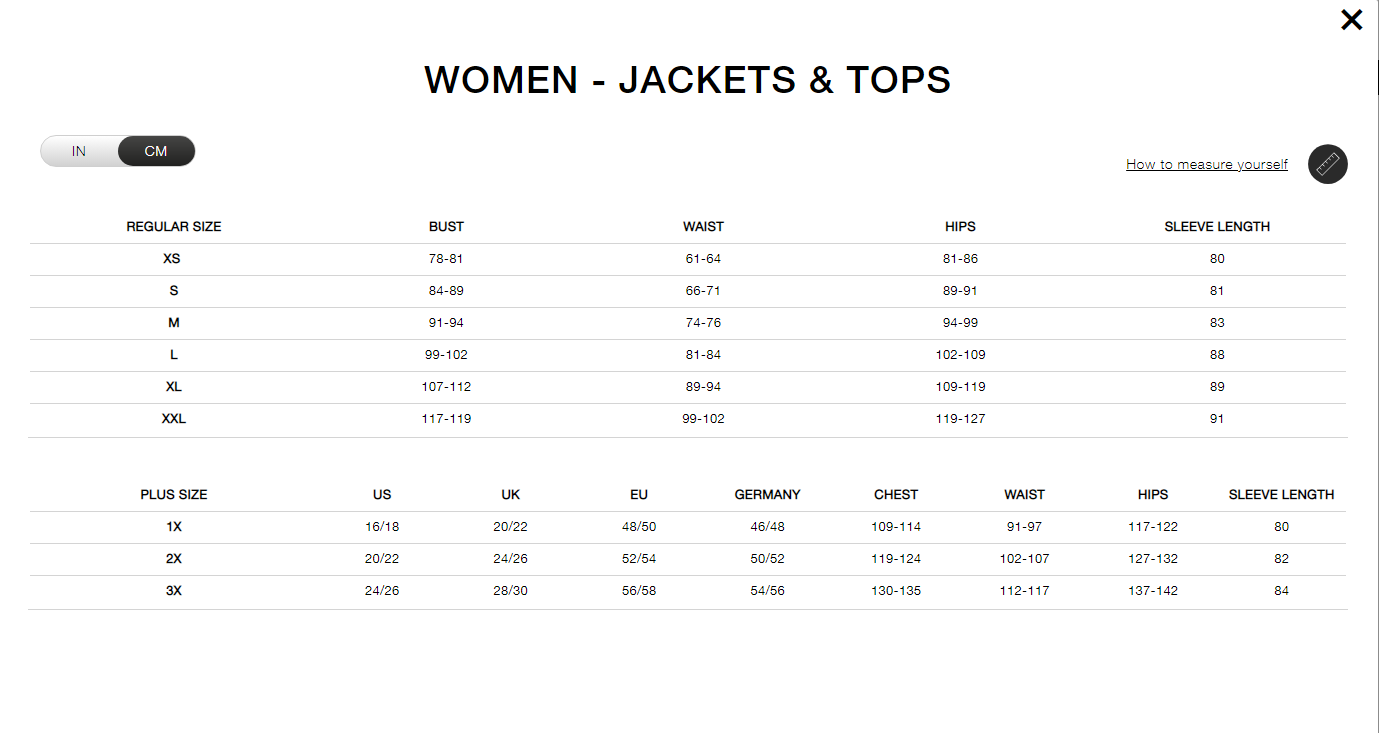The width and height of the screenshot is (1379, 733).
Task: Click the WOMEN - JACKETS & TOPS title
Action: (x=688, y=80)
